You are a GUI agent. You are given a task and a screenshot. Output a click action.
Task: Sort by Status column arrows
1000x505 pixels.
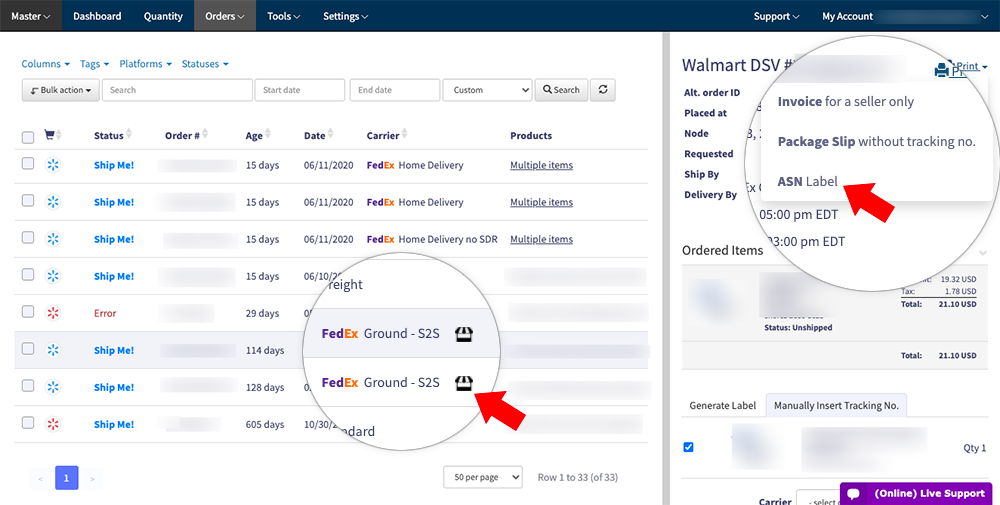coord(129,134)
